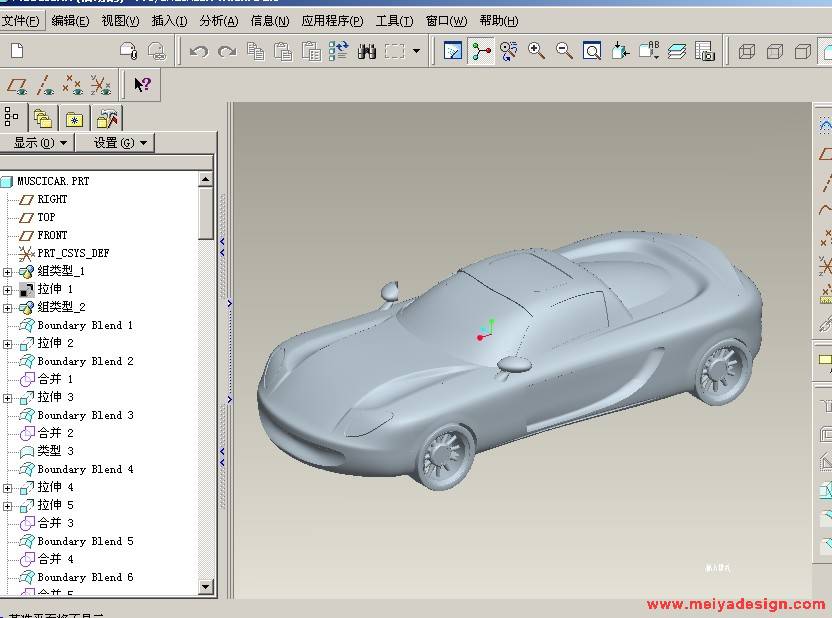Open the 编辑(E) menu
This screenshot has width=832, height=618.
point(71,21)
